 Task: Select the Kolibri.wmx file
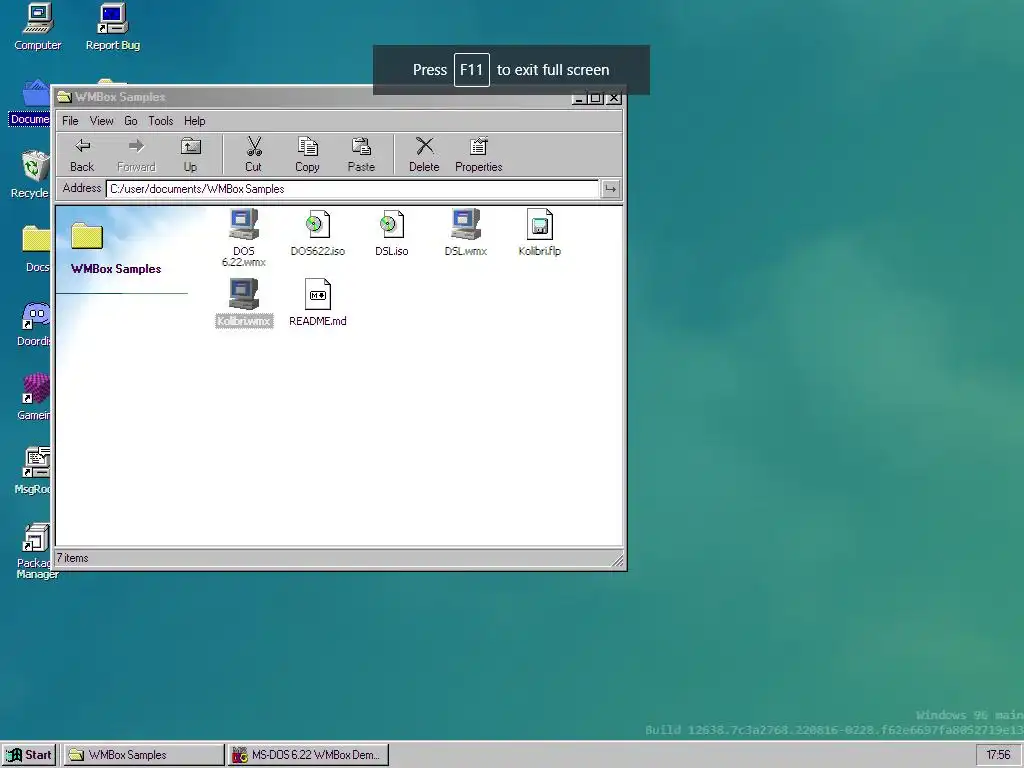click(x=244, y=303)
